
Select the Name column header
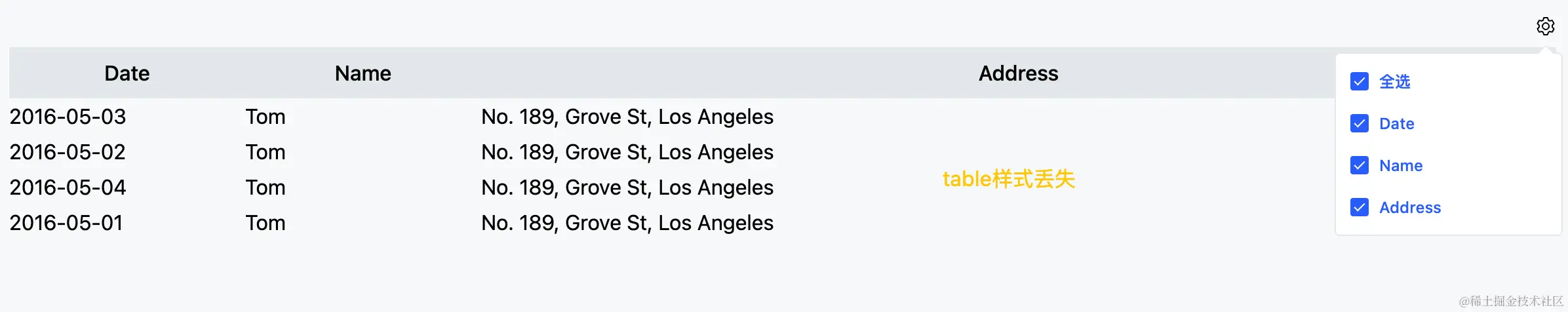(363, 73)
